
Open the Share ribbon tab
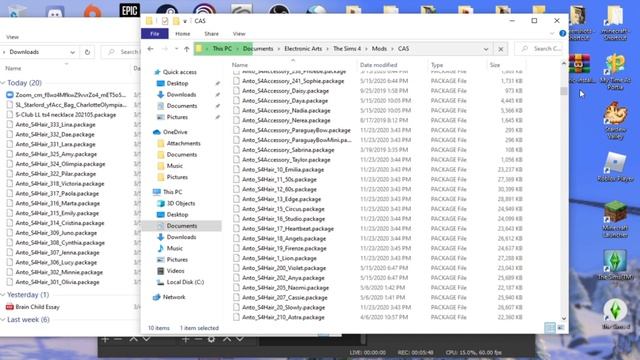[x=211, y=33]
